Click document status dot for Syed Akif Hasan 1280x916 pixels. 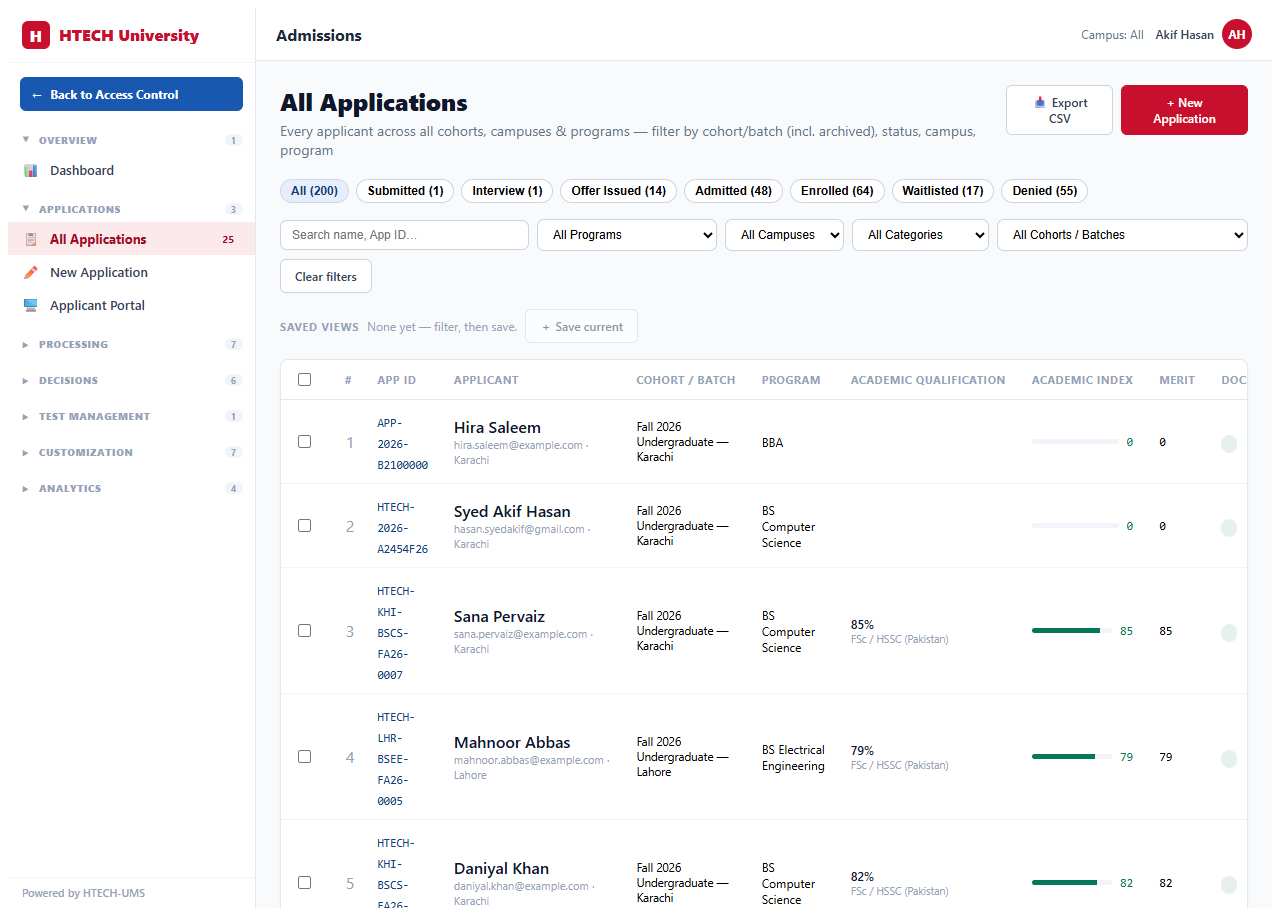(1229, 528)
